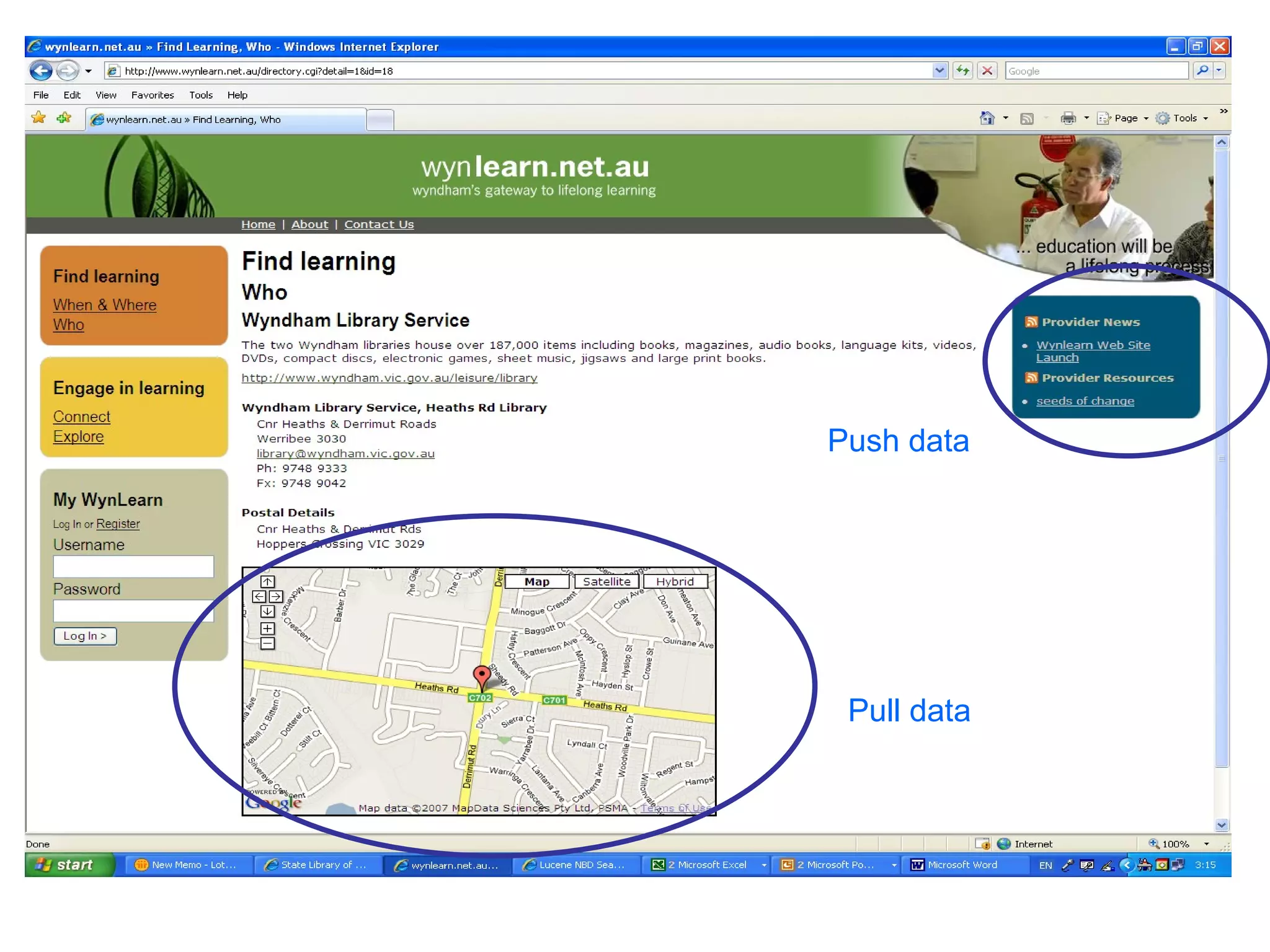The width and height of the screenshot is (1270, 952).
Task: Open the Favorites menu
Action: coord(153,95)
